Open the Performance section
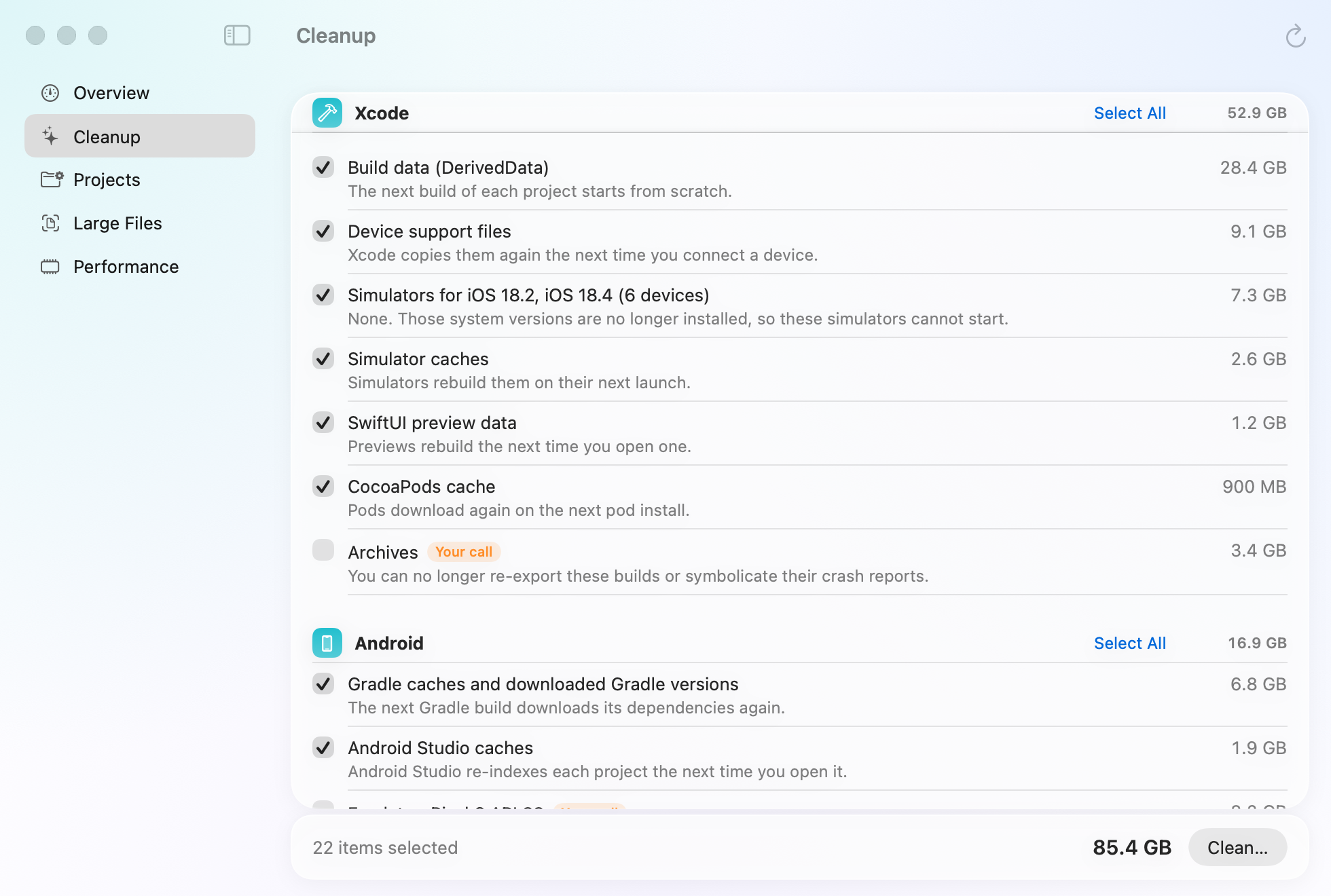The image size is (1331, 896). [140, 267]
